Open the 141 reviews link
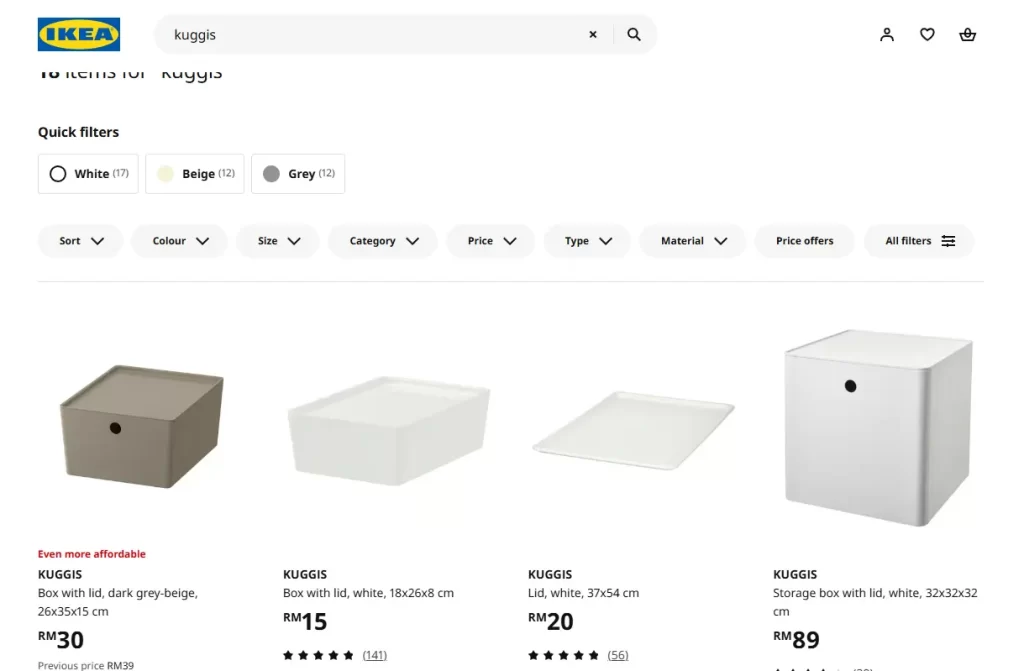 (x=374, y=655)
